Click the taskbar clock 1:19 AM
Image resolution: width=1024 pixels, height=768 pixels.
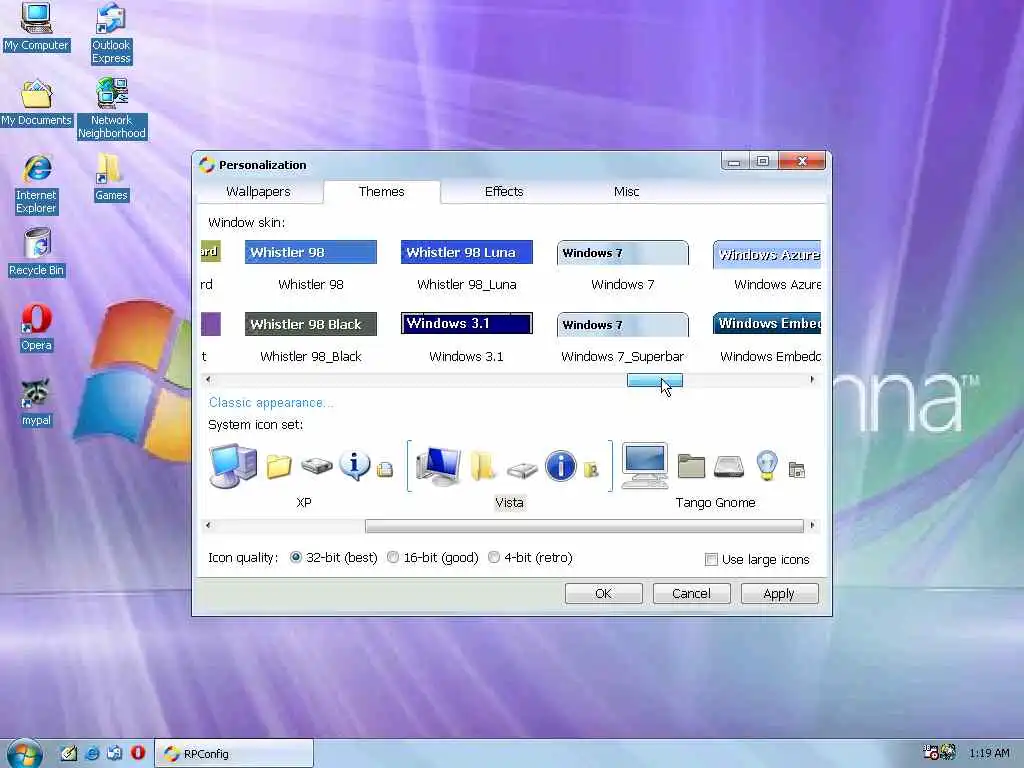coord(989,753)
